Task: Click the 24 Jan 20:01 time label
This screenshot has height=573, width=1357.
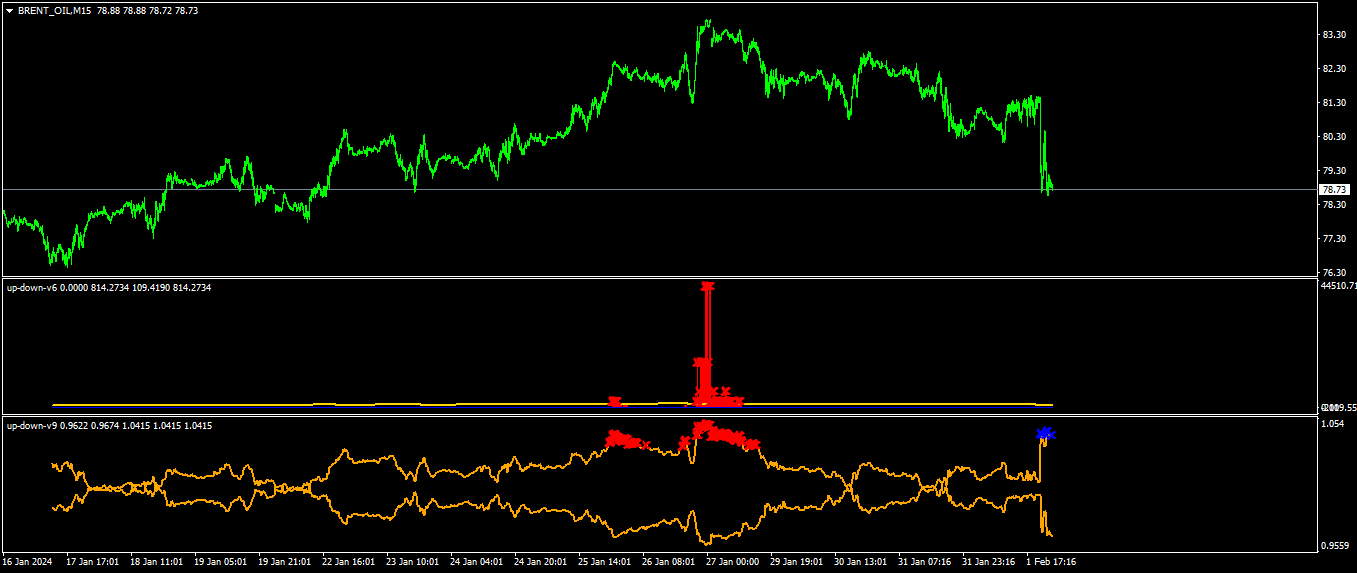Action: [x=541, y=562]
